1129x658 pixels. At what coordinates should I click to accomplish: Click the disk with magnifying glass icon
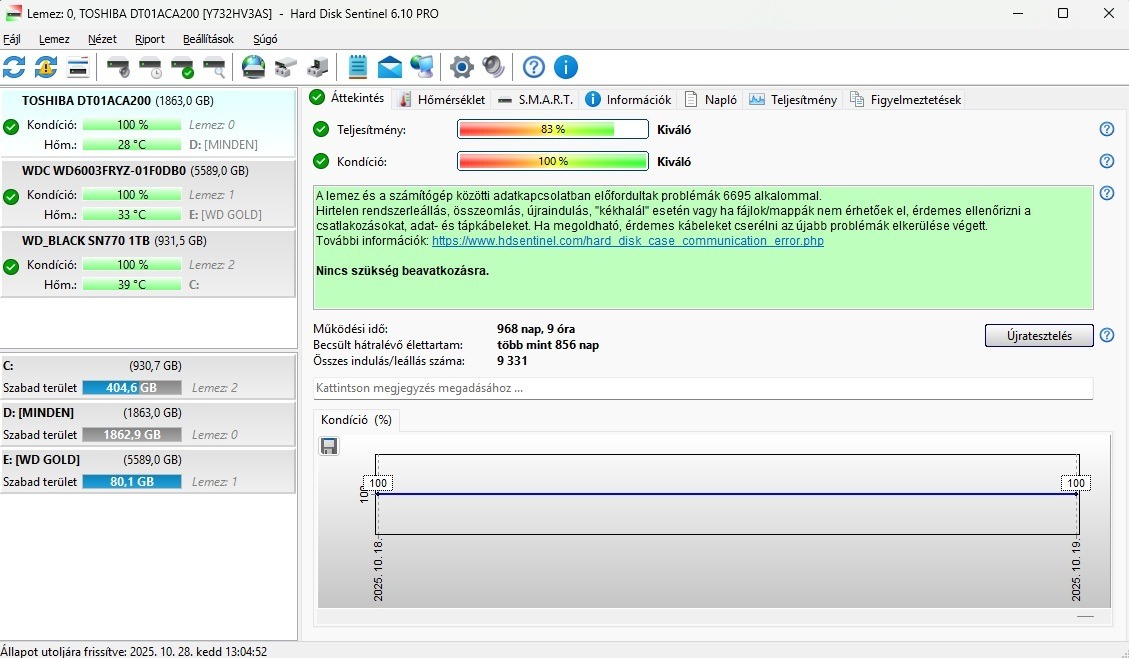(214, 67)
